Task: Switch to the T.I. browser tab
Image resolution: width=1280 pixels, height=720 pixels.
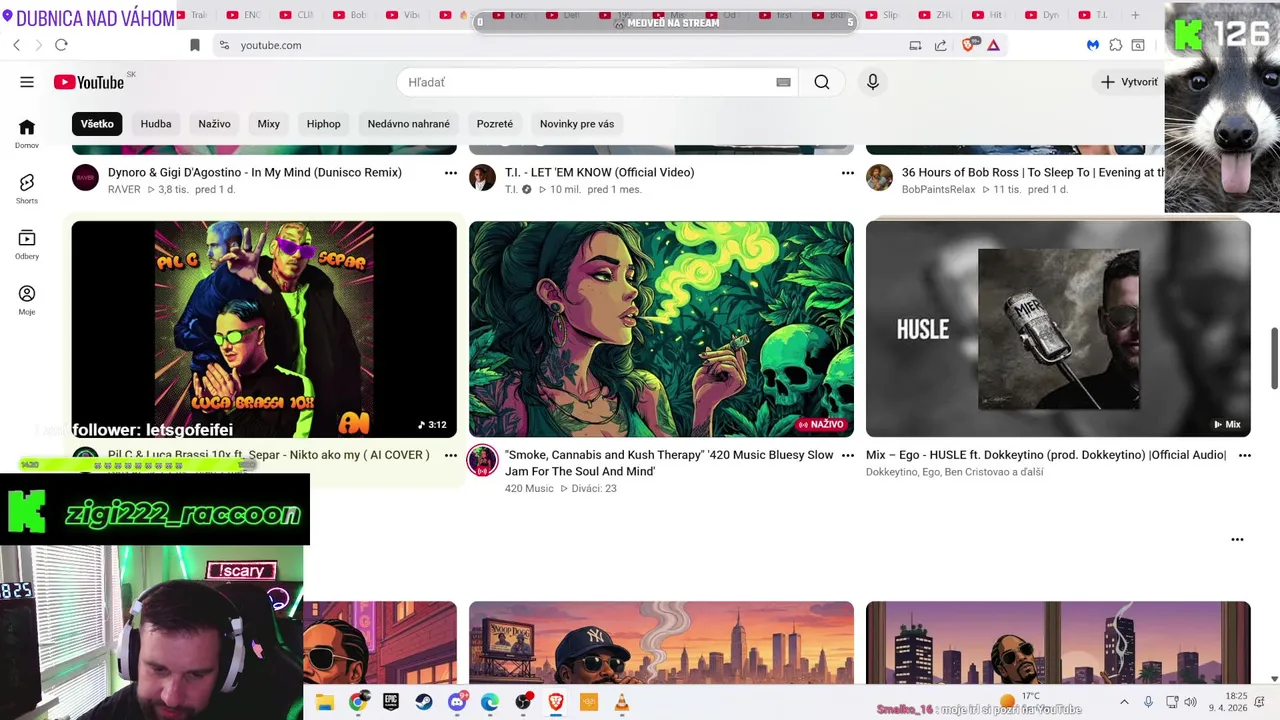Action: (1093, 15)
